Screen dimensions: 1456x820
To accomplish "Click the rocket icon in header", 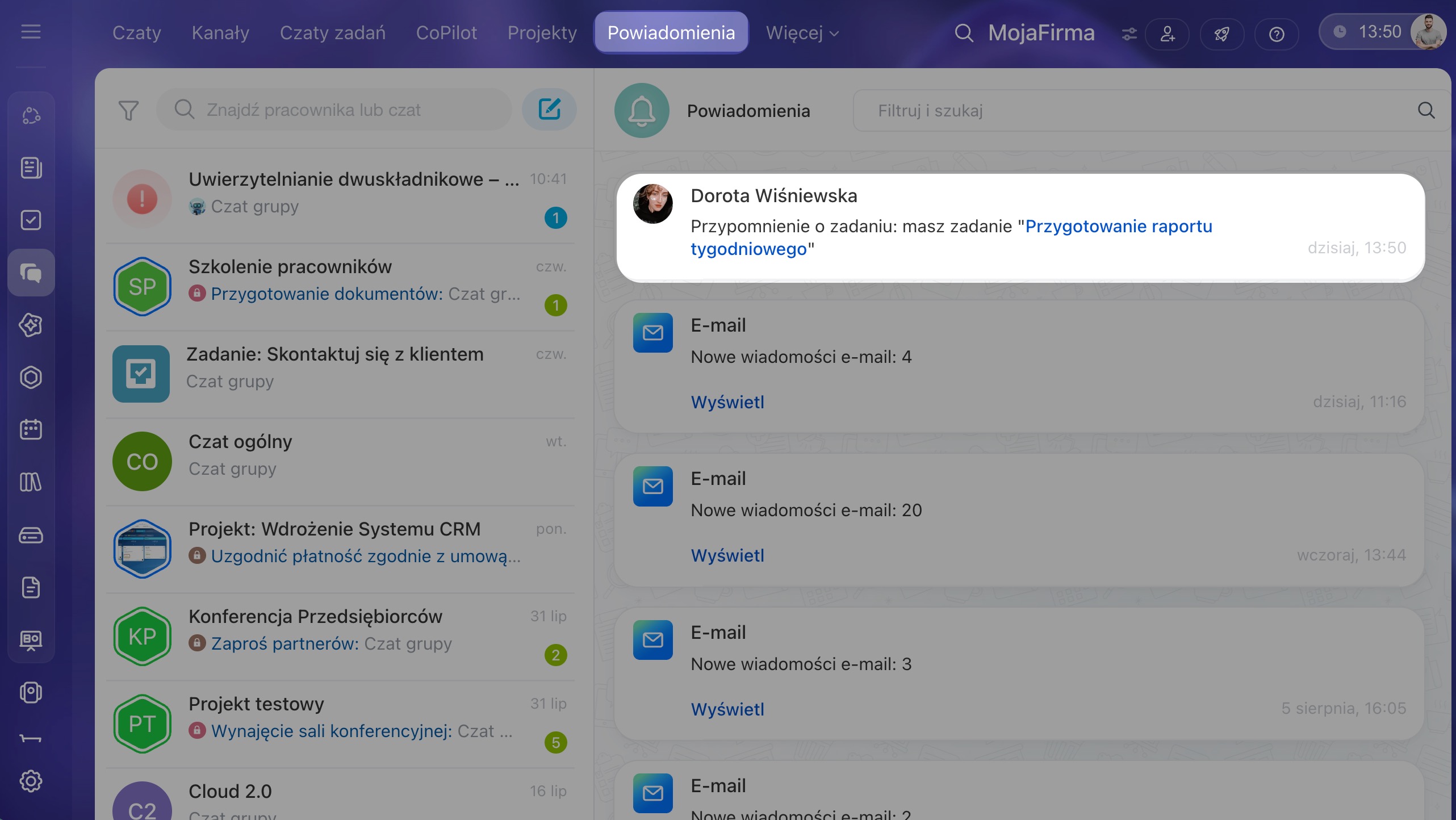I will (x=1222, y=34).
